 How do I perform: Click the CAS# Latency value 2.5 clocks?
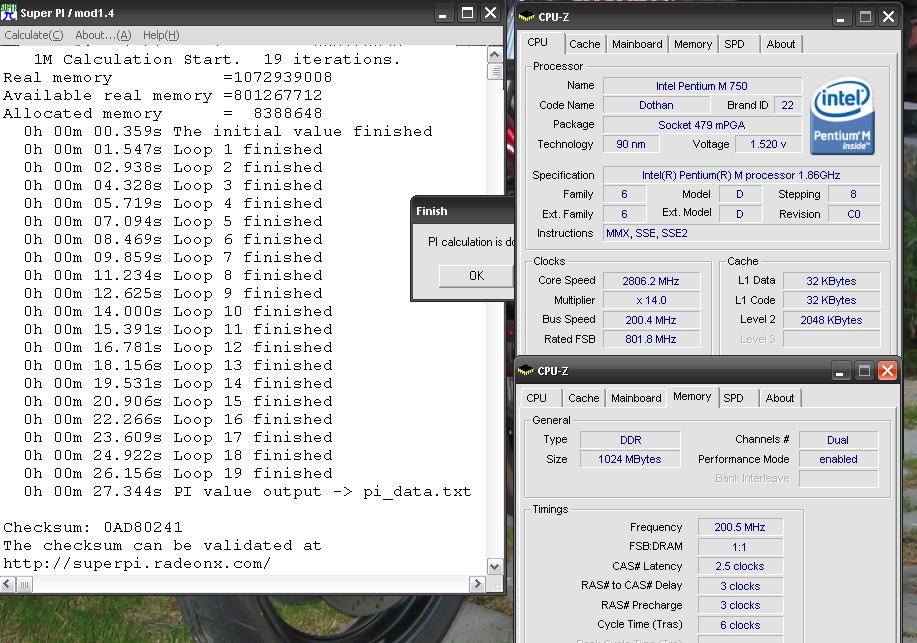point(740,566)
